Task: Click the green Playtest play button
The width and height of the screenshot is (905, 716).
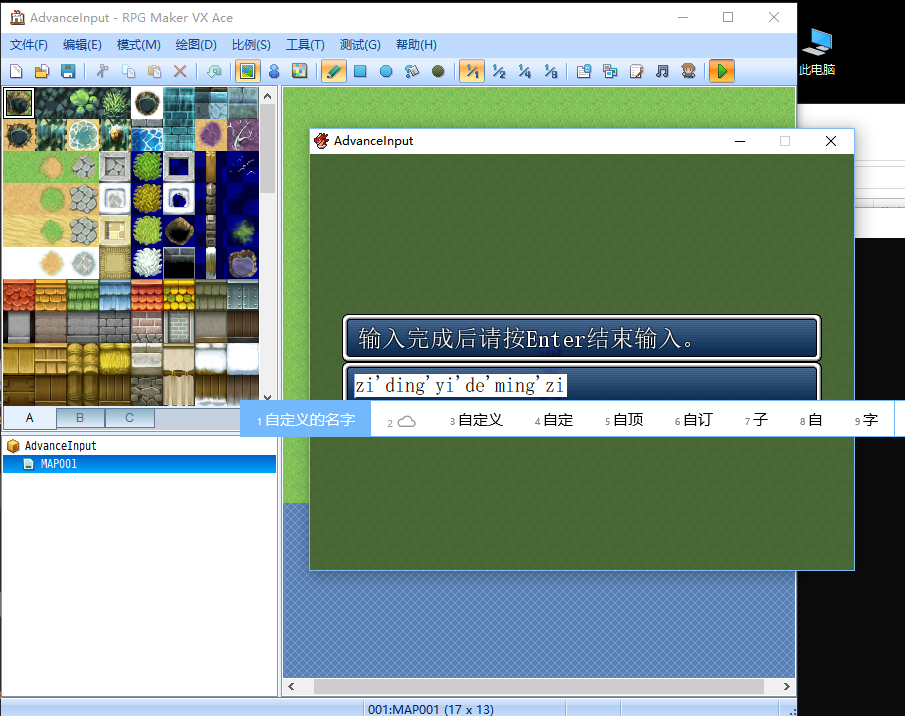Action: (721, 71)
